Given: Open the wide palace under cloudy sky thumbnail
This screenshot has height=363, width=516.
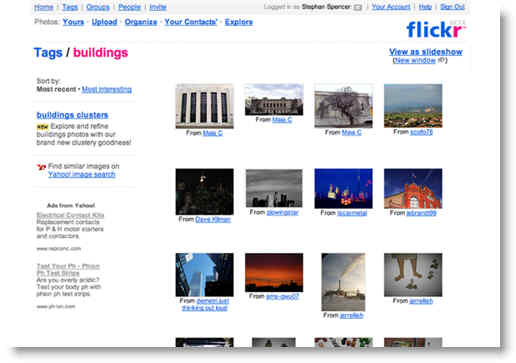Looking at the screenshot, I should 274,99.
